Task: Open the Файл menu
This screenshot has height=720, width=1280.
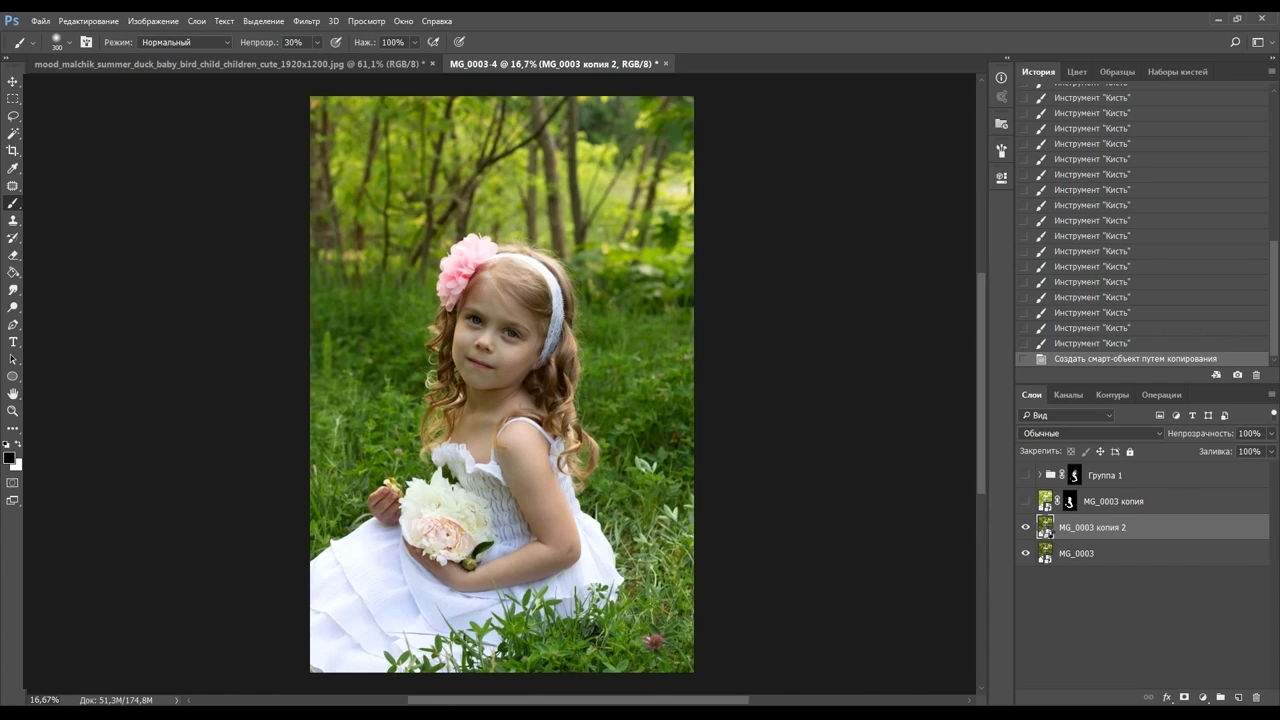Action: 40,21
